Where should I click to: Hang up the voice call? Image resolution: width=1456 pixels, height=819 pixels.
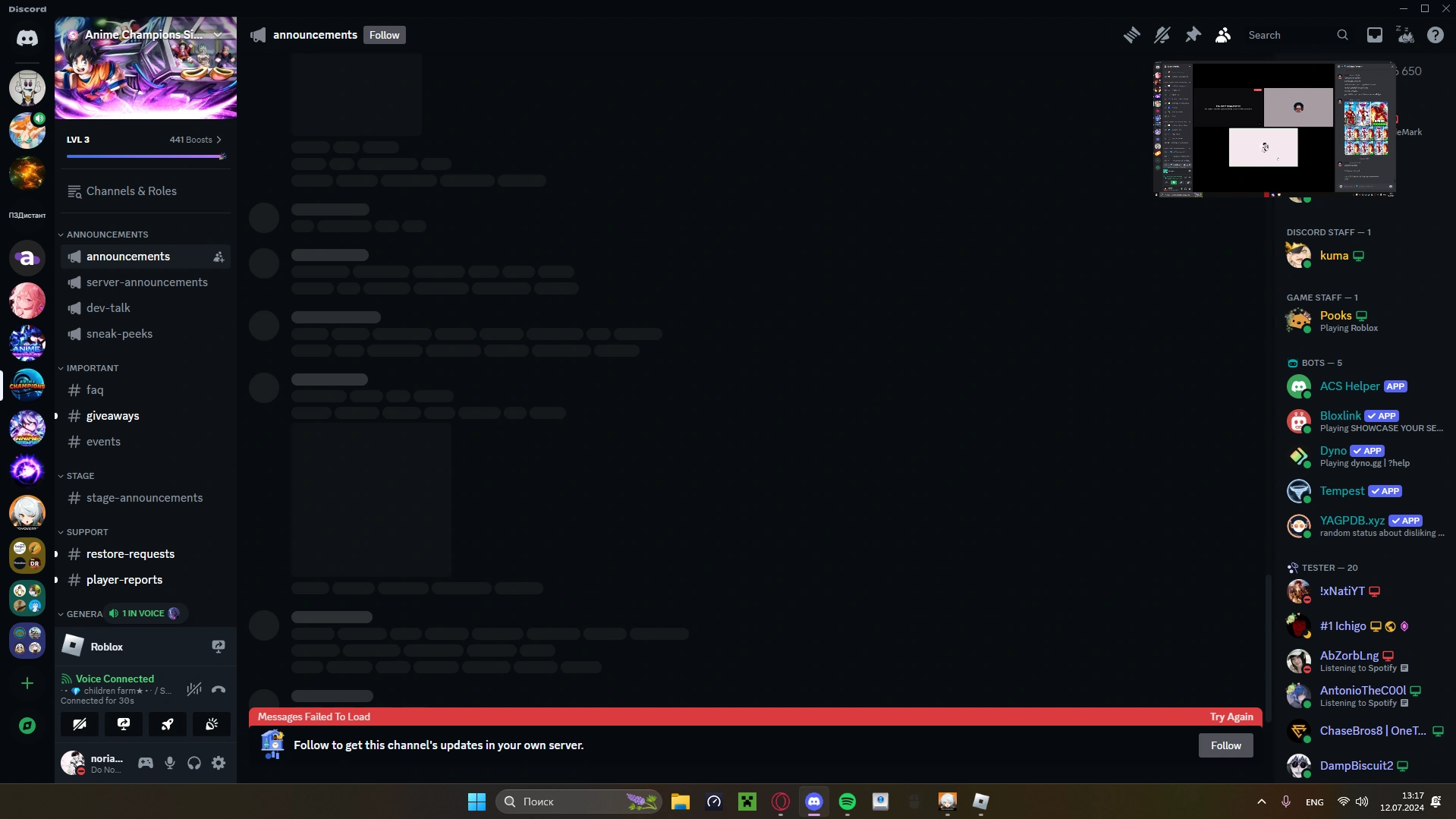[x=218, y=689]
